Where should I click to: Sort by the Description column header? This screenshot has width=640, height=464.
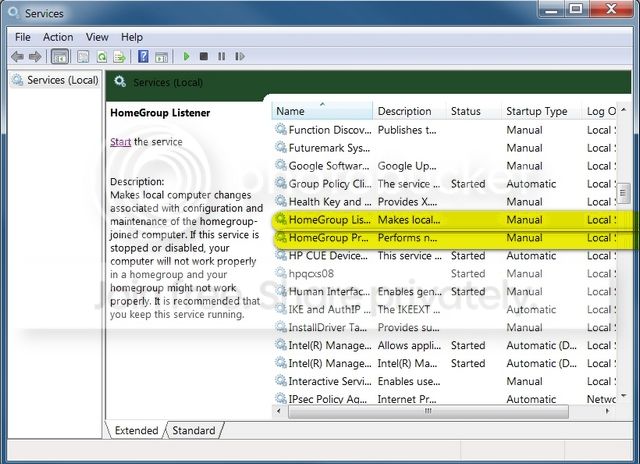(409, 111)
